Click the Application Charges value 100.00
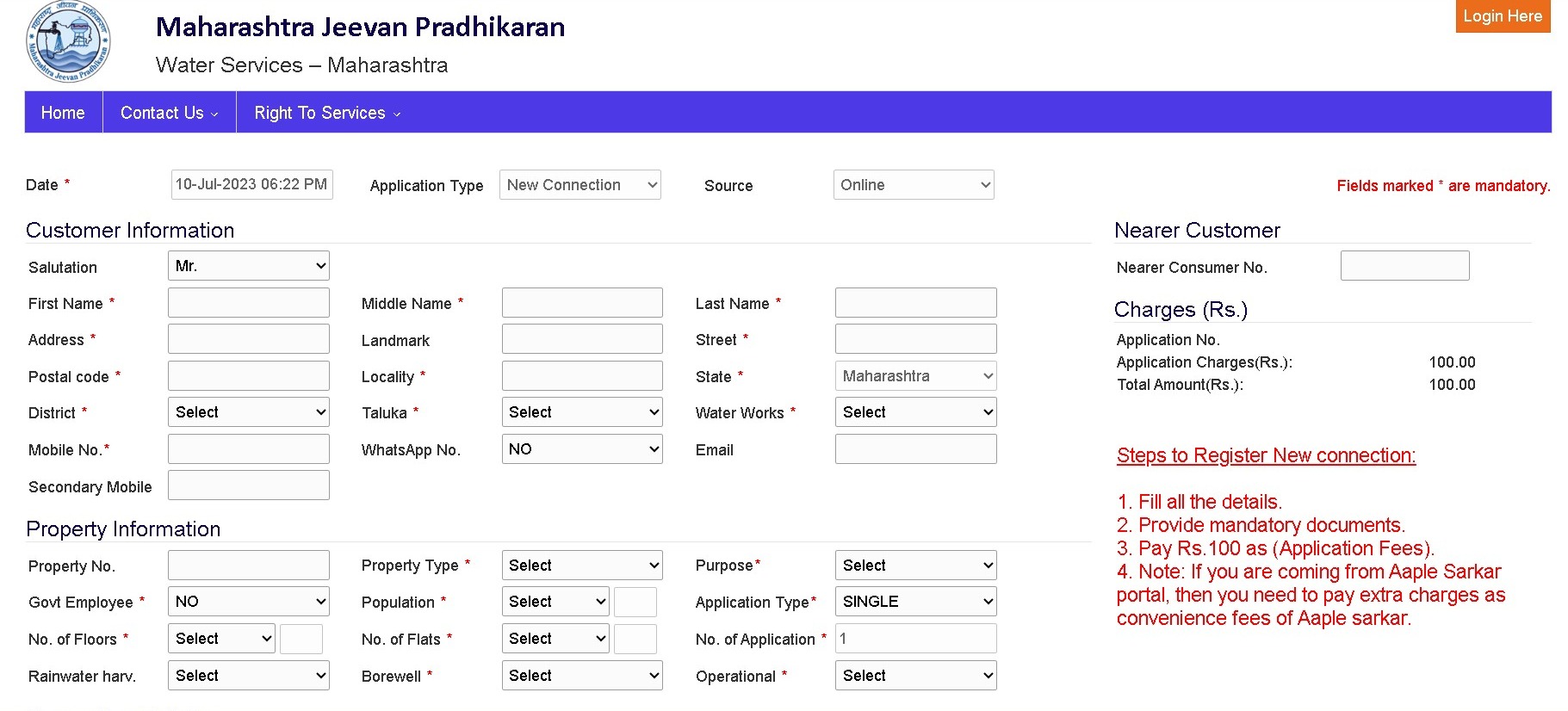The height and width of the screenshot is (711, 1568). click(1452, 362)
